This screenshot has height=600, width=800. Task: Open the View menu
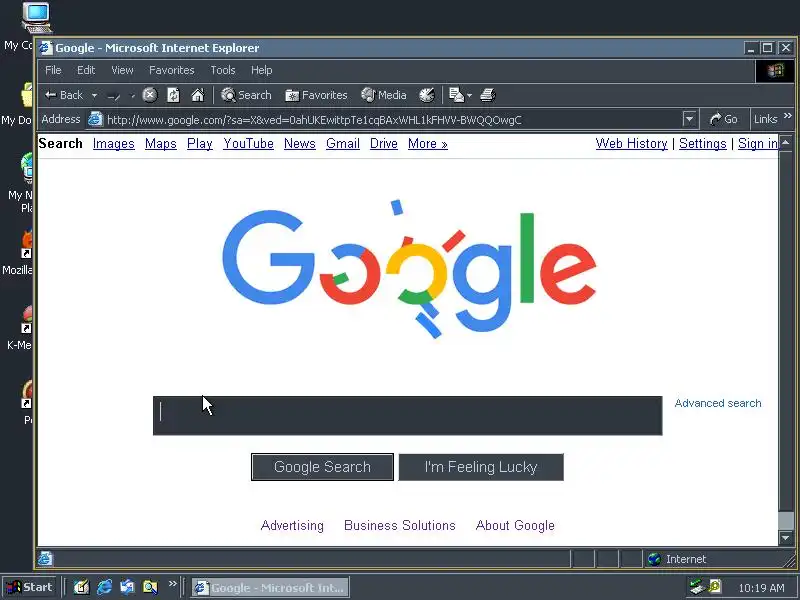click(x=122, y=70)
